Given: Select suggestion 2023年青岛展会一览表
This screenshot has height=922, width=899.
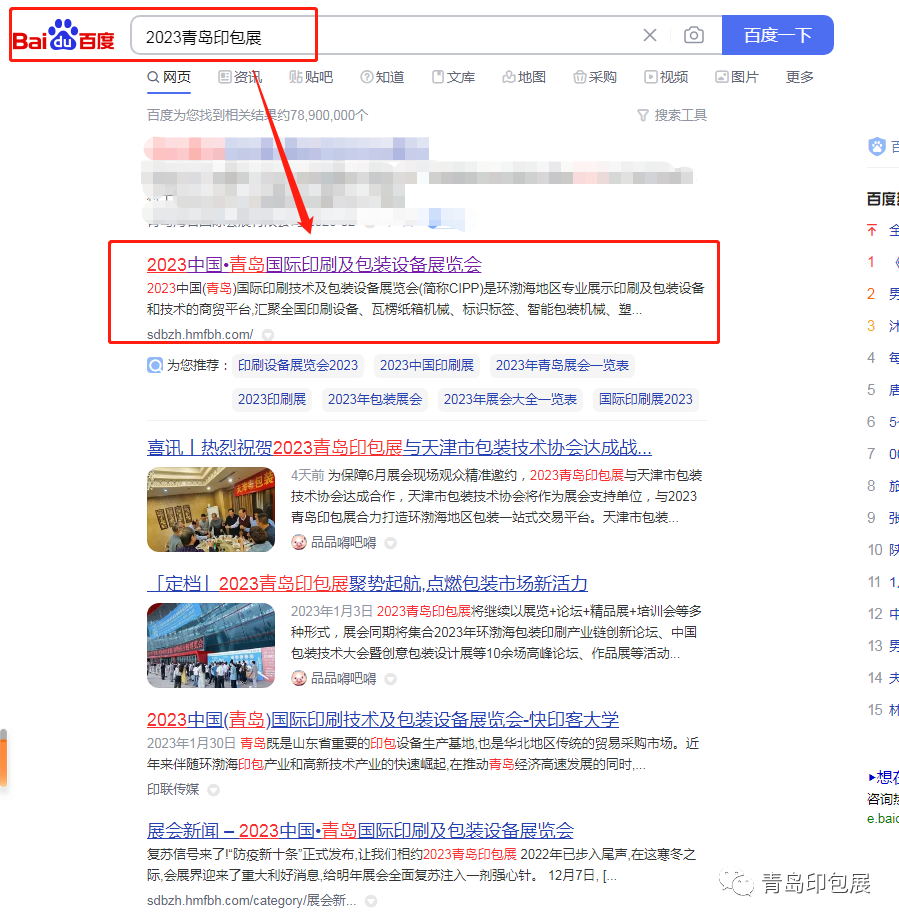Looking at the screenshot, I should coord(562,365).
